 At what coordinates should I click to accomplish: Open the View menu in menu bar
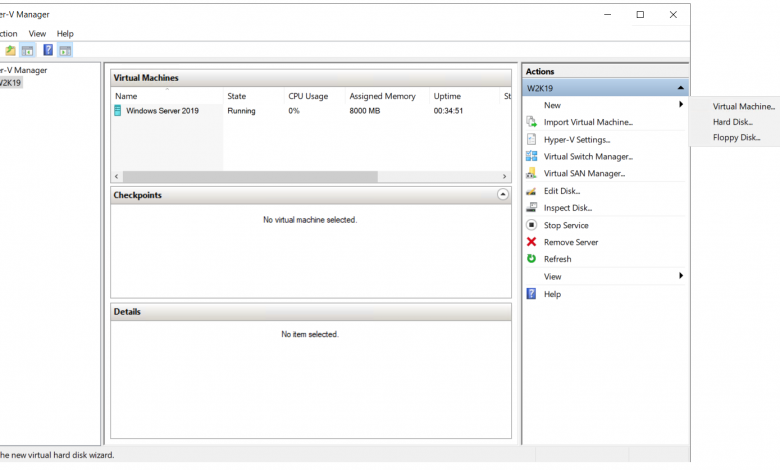coord(37,33)
